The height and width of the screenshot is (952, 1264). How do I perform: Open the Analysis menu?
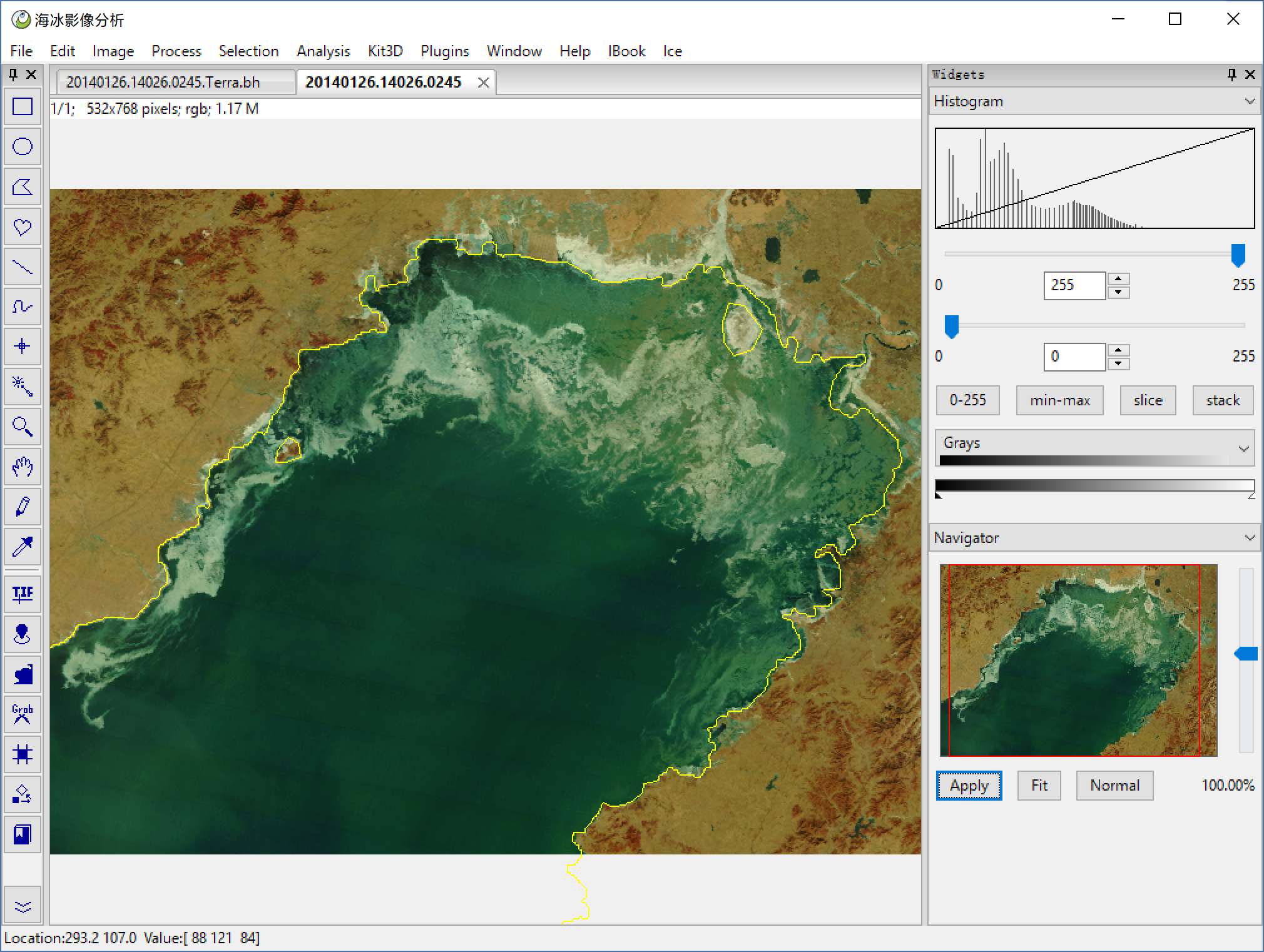click(323, 51)
